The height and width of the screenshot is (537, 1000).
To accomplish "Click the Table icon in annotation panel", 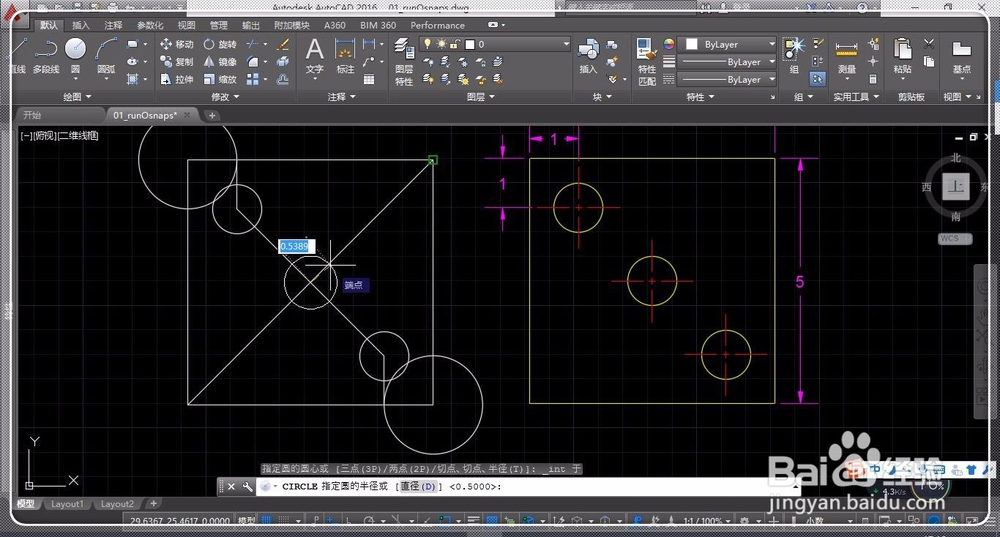I will (x=369, y=80).
